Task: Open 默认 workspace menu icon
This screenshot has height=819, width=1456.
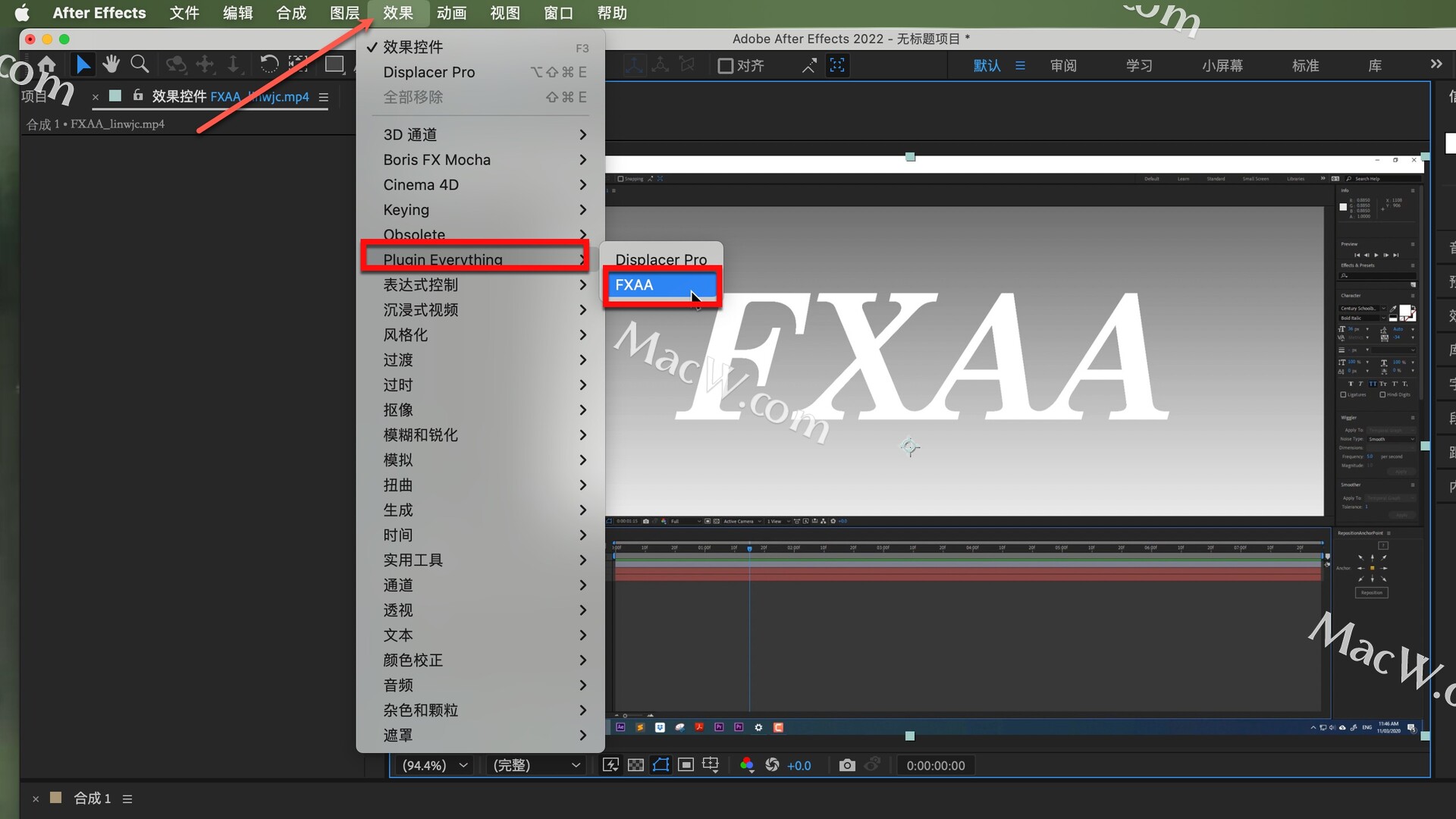Action: click(1020, 66)
